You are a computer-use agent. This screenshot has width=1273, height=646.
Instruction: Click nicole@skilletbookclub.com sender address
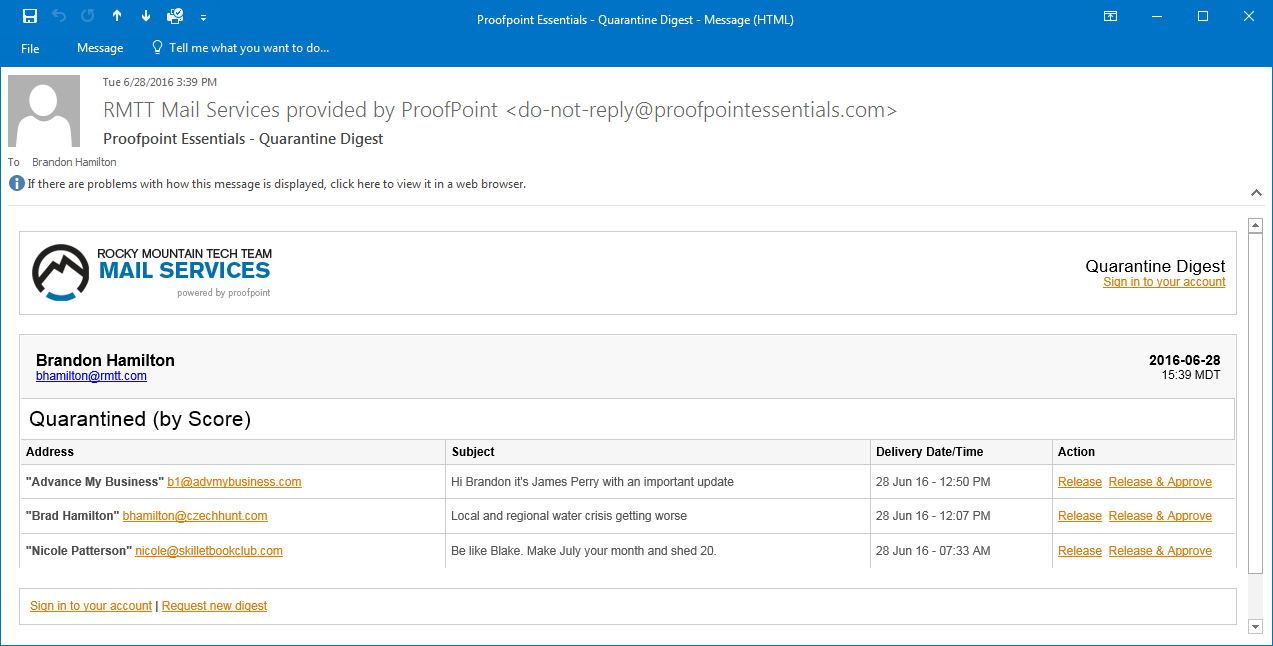click(209, 551)
